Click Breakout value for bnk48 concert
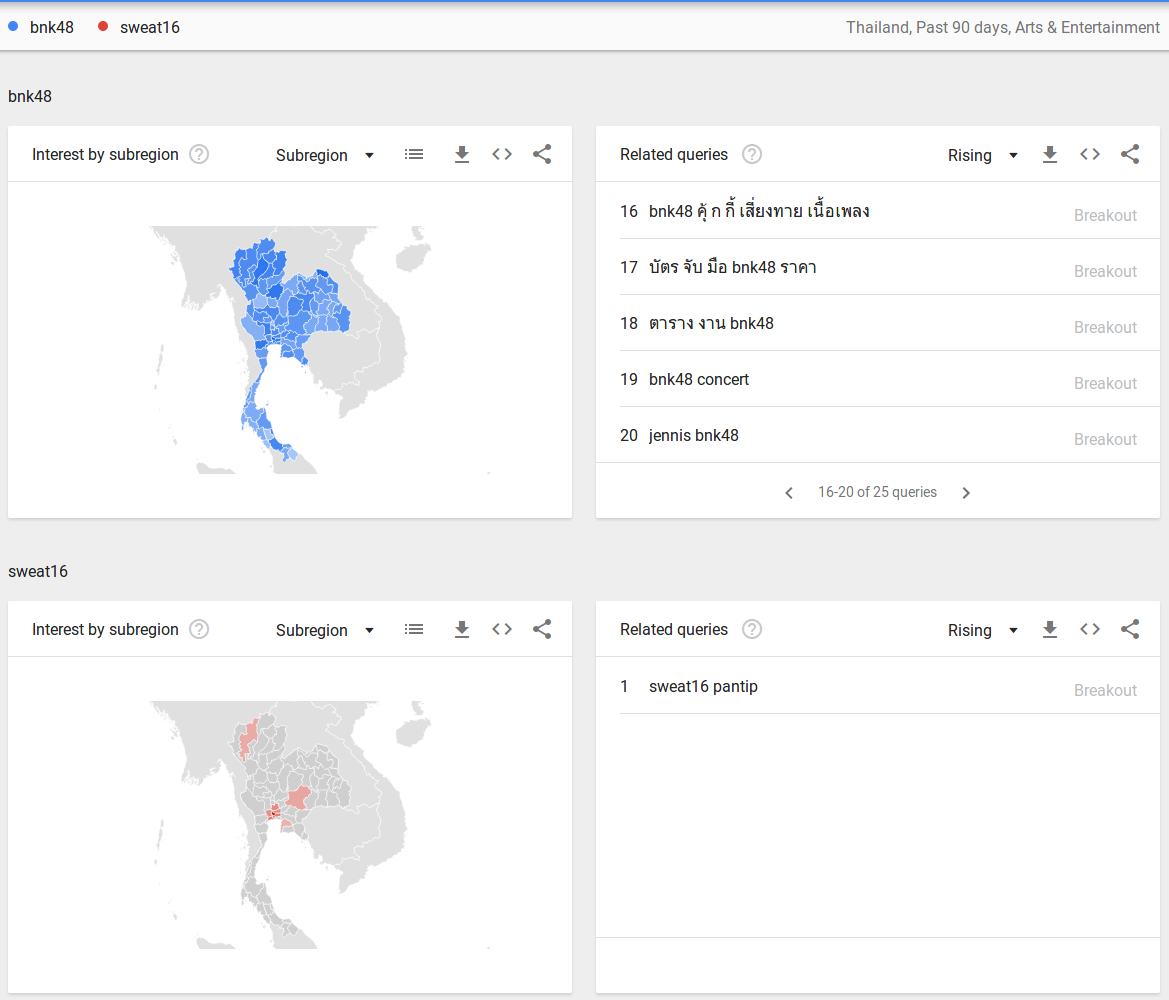 coord(1105,383)
